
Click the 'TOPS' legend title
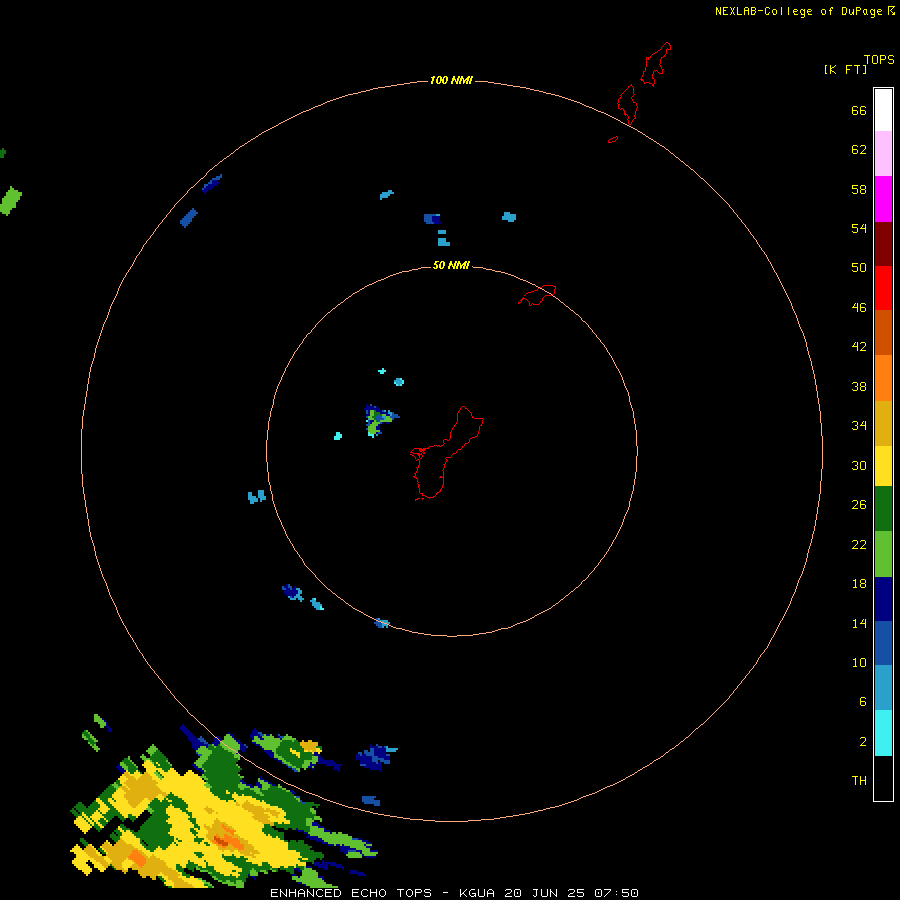click(879, 60)
